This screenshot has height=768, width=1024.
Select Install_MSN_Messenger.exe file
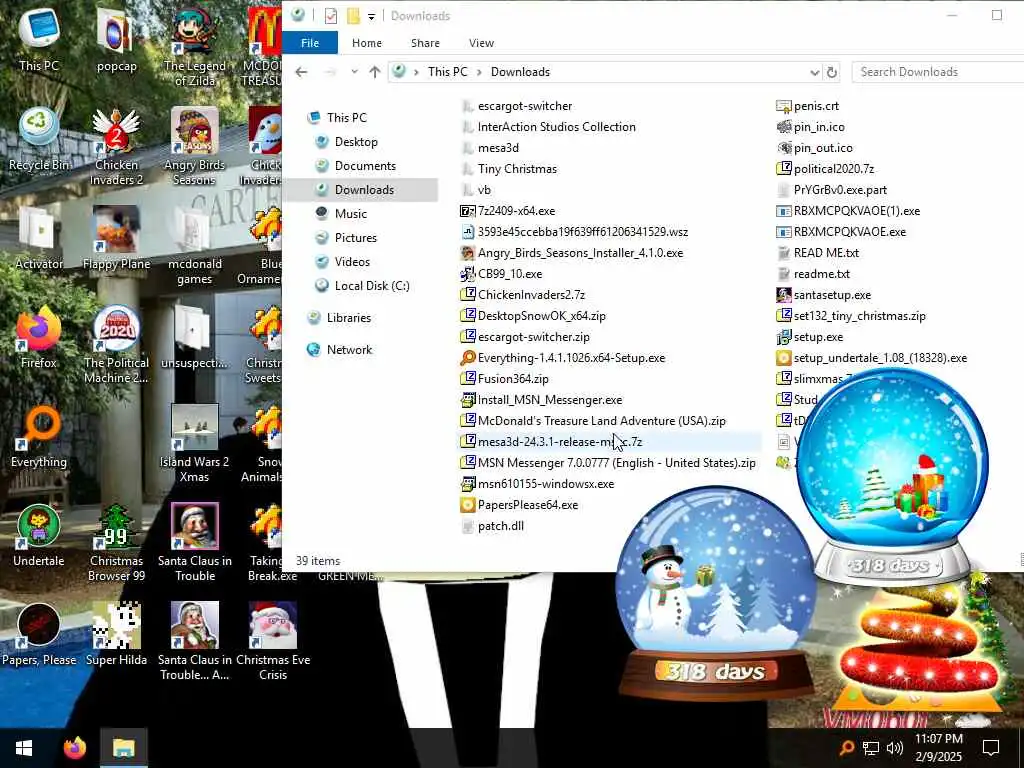[x=550, y=400]
